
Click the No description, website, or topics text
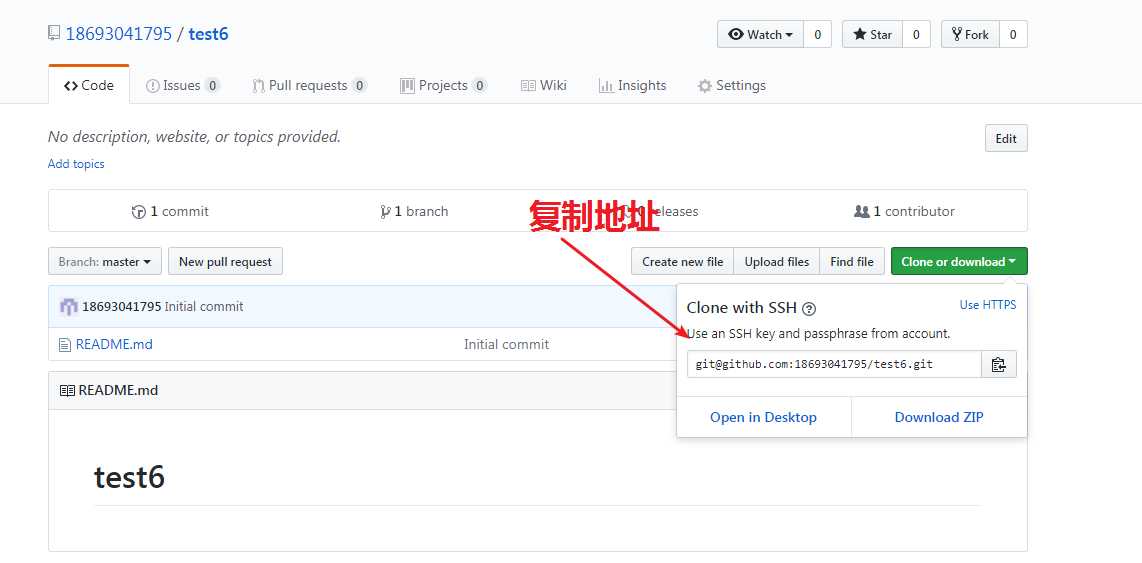pyautogui.click(x=194, y=136)
